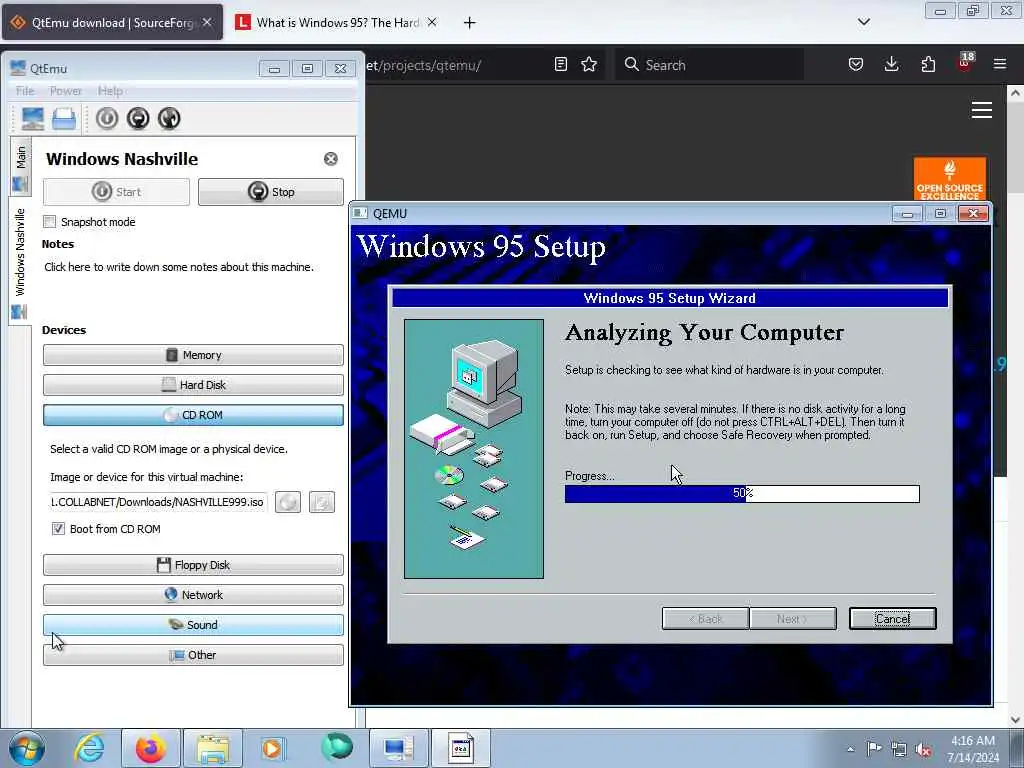Bookmark this page with the star icon
The height and width of the screenshot is (768, 1024).
point(589,65)
